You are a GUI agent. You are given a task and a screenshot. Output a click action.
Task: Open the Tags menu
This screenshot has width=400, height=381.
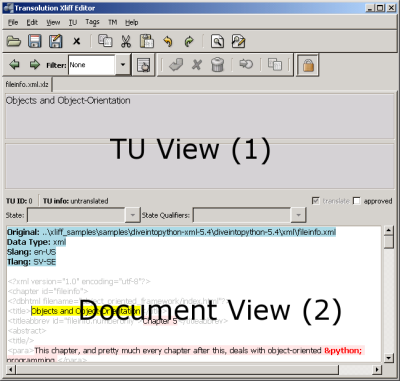click(92, 22)
